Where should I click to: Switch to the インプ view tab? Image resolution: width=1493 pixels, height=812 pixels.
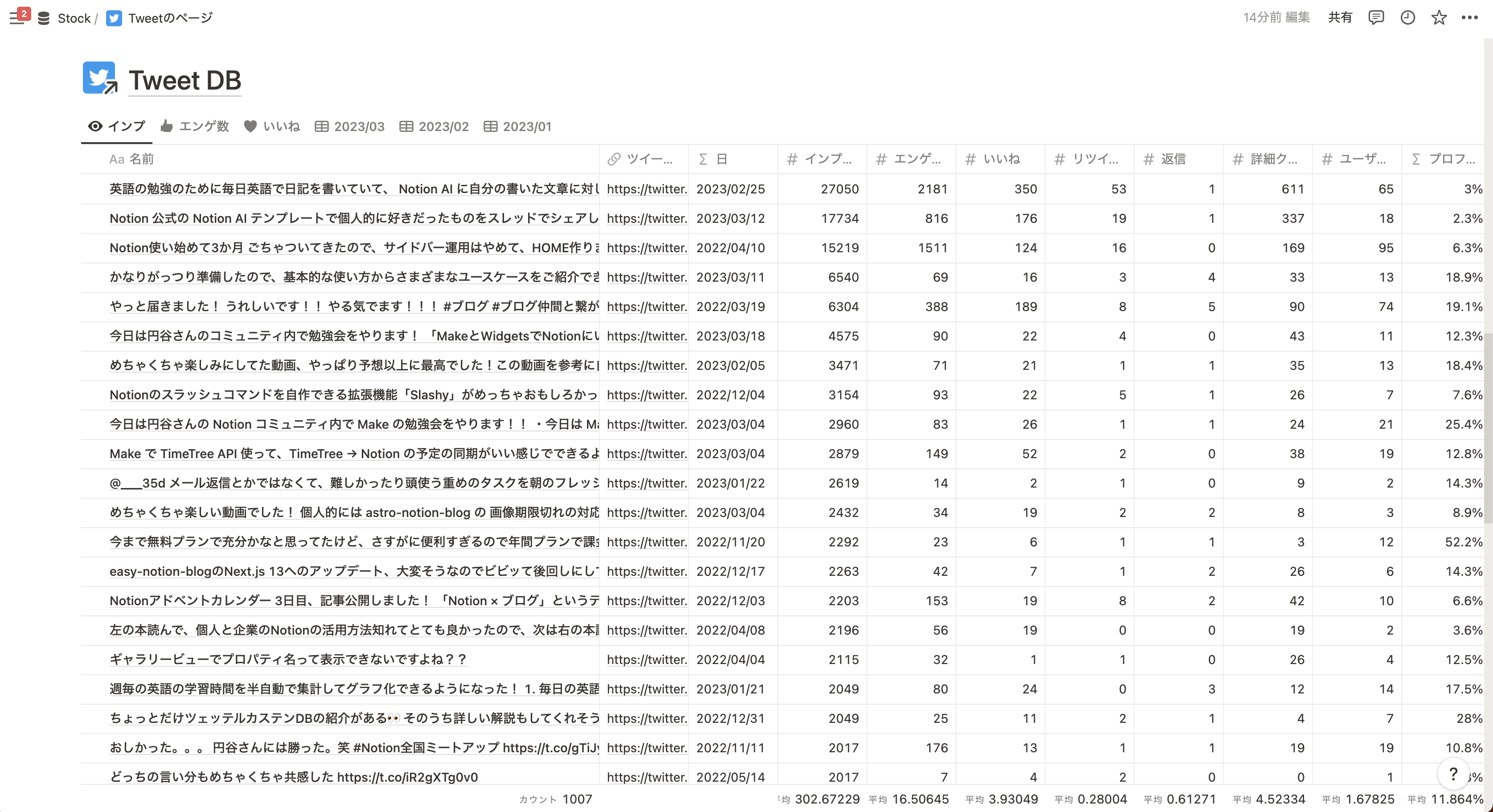click(116, 127)
